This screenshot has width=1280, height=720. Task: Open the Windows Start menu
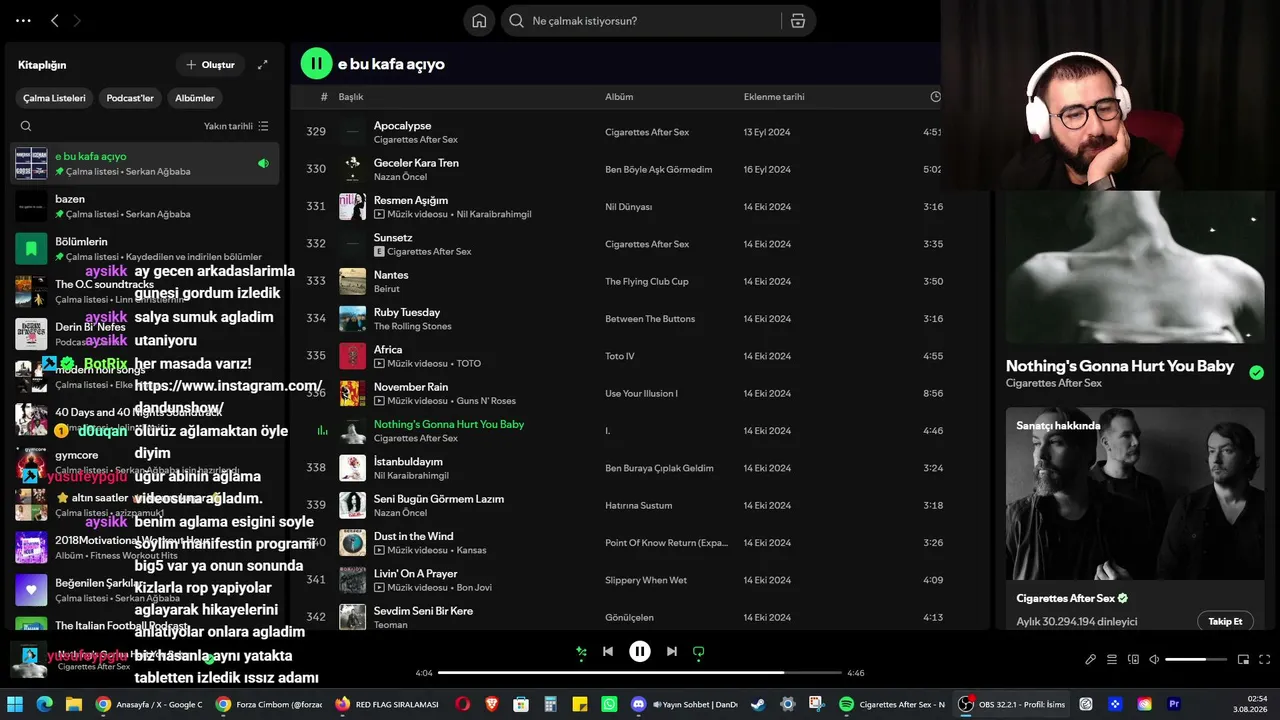(x=15, y=704)
